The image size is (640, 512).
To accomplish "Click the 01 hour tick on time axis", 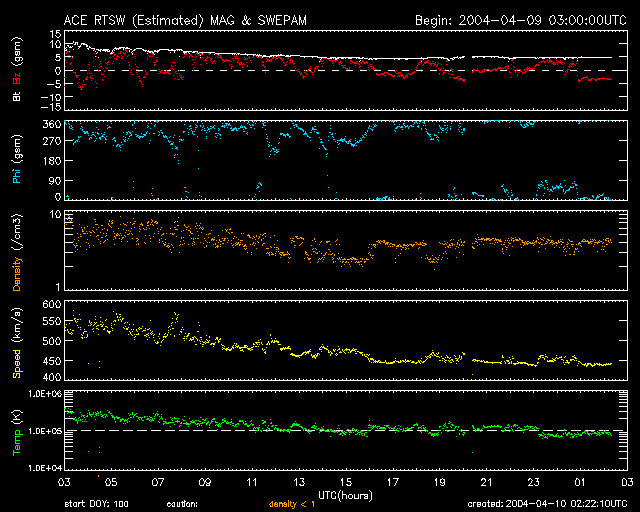I will click(x=580, y=481).
